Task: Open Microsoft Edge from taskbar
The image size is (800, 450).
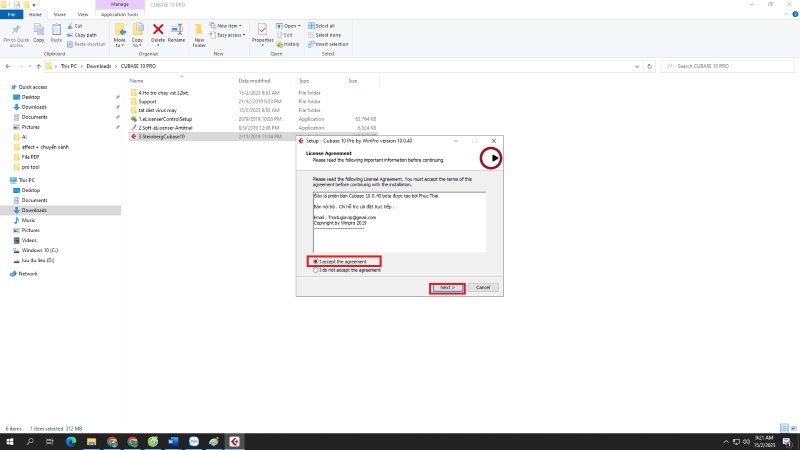Action: [x=71, y=441]
